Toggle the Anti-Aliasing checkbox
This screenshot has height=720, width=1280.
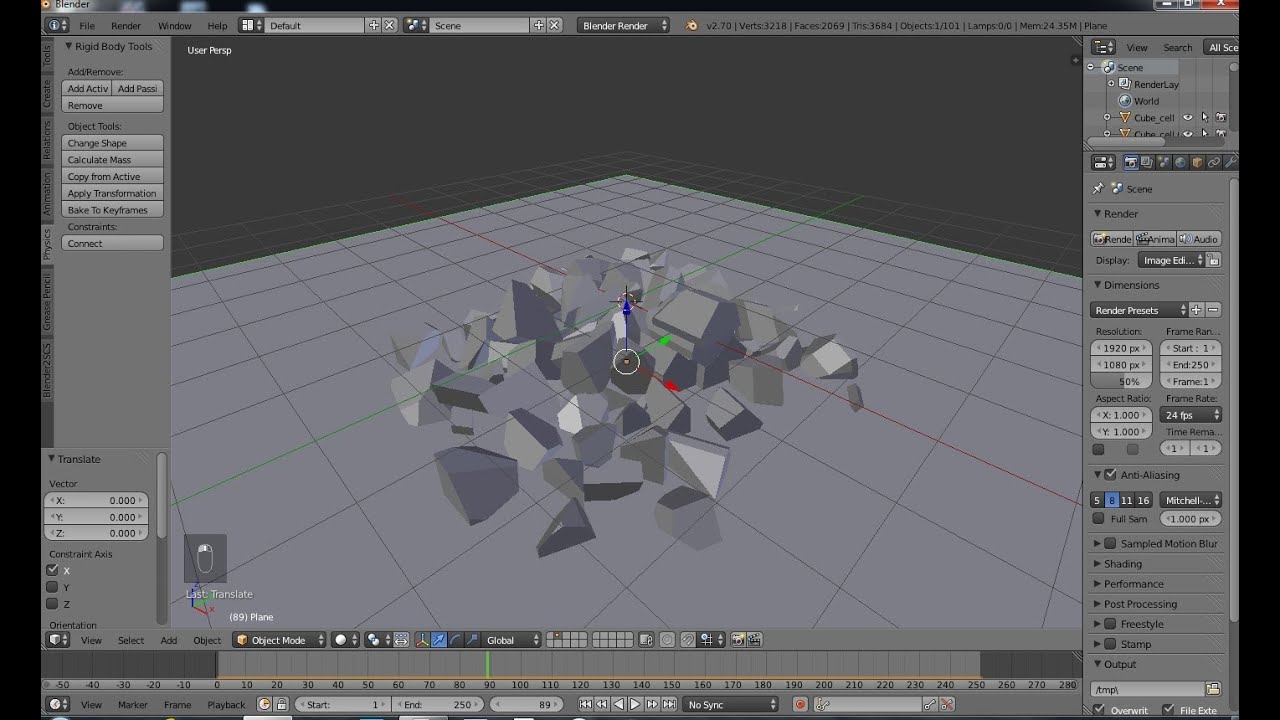[x=1110, y=474]
